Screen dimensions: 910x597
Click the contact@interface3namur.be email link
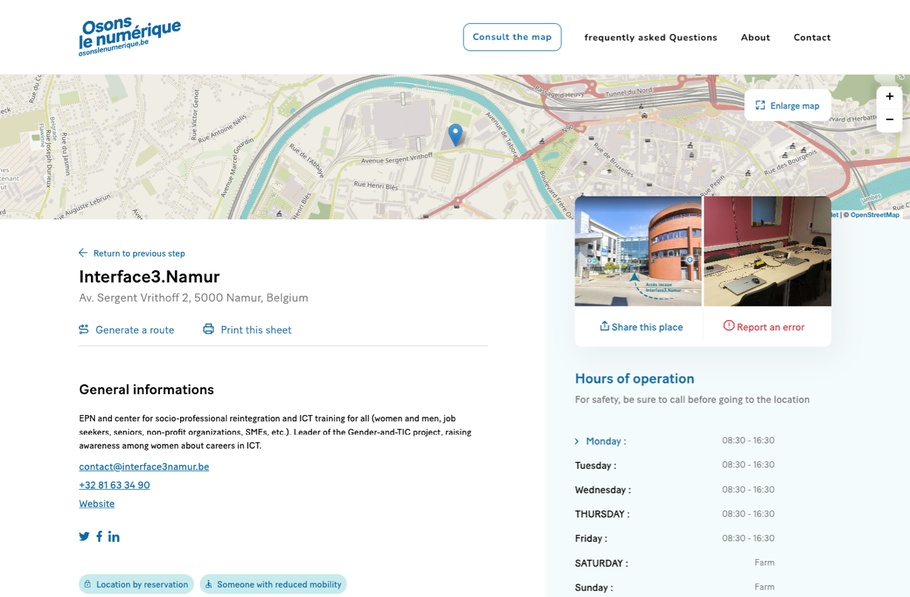[144, 467]
